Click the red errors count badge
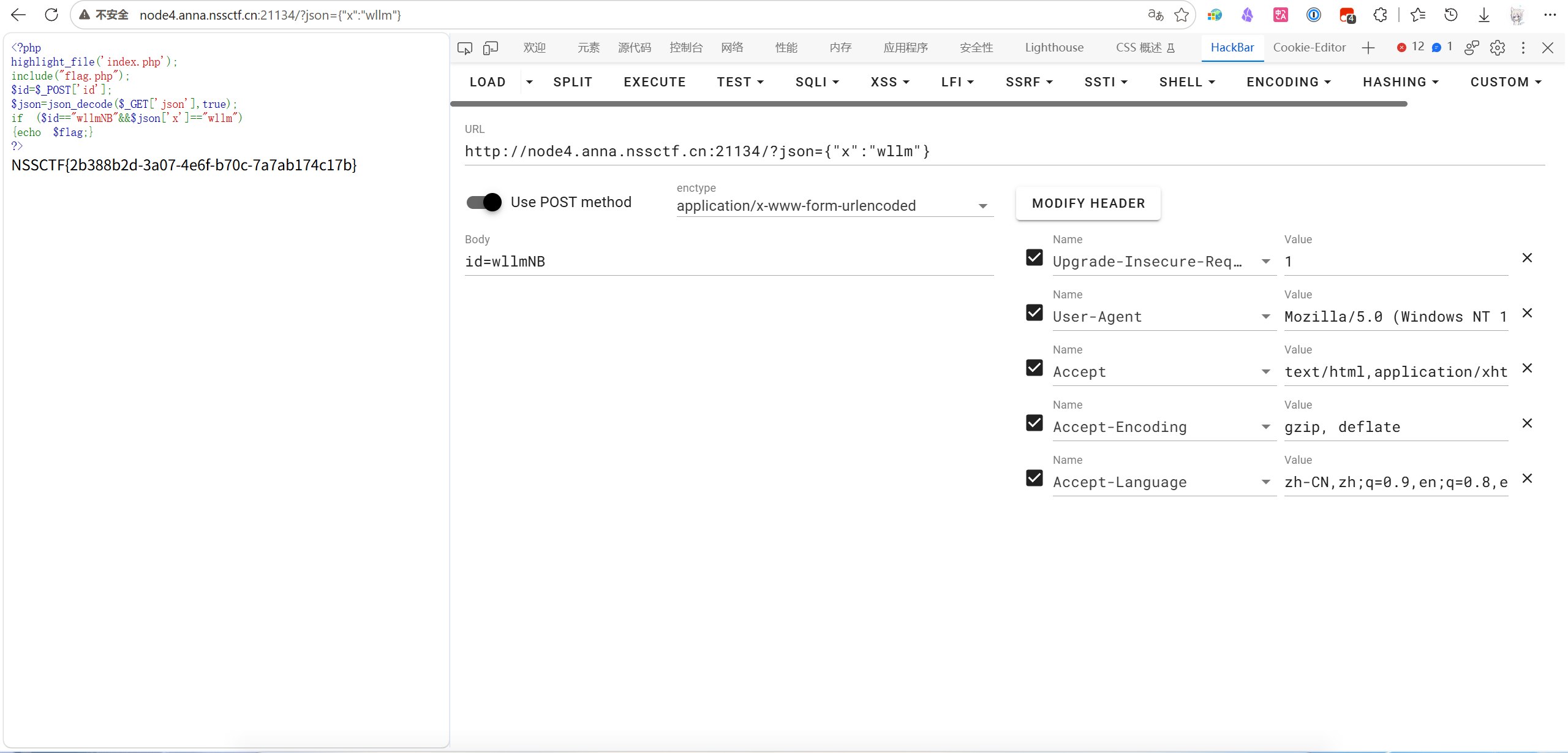1568x753 pixels. click(1410, 47)
